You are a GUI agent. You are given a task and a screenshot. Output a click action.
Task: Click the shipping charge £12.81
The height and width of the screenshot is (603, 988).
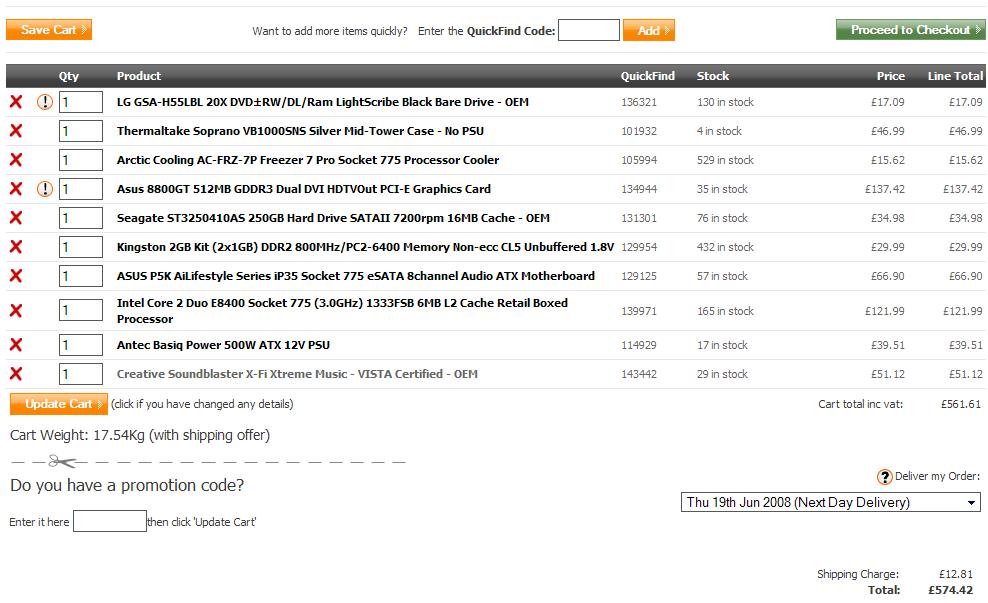click(956, 574)
